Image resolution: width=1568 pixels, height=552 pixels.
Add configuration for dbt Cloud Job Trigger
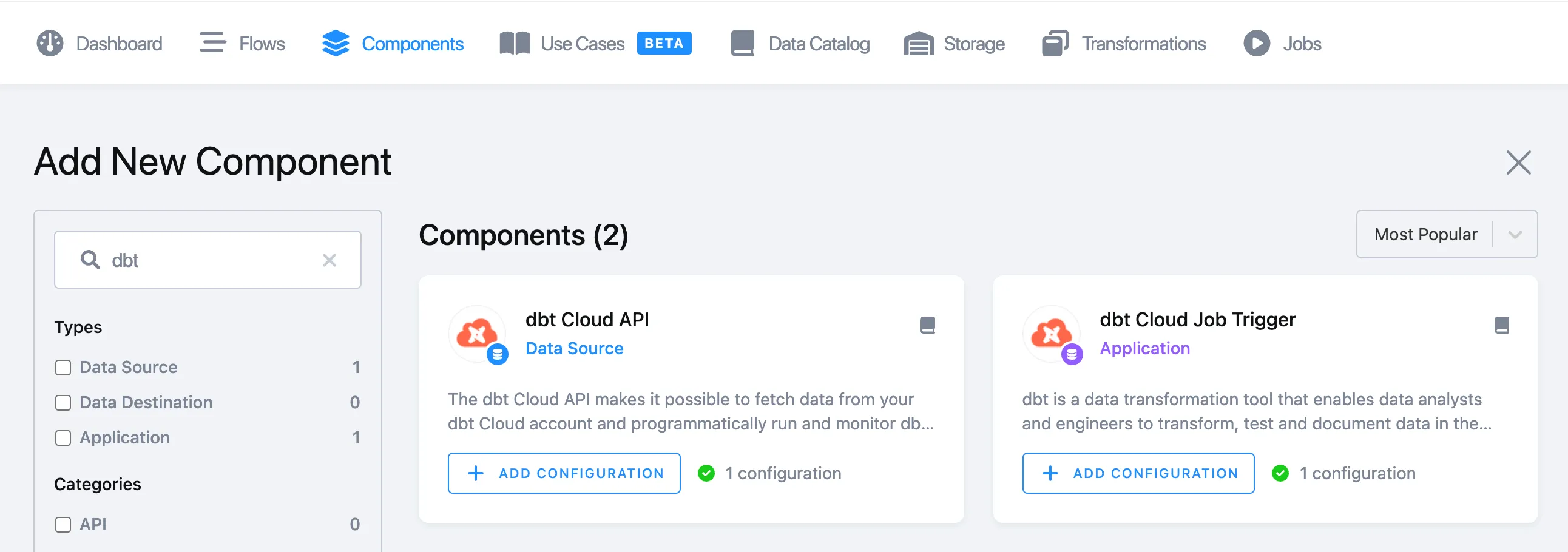pos(1138,473)
